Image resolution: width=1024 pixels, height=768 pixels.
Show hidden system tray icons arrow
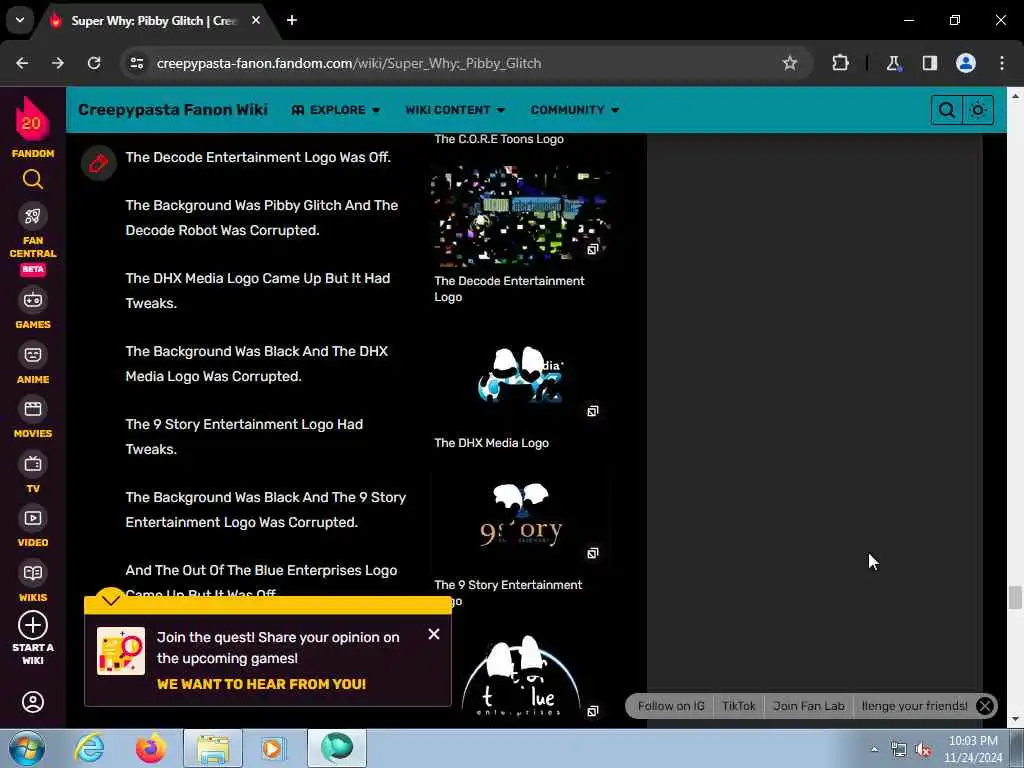pos(874,750)
